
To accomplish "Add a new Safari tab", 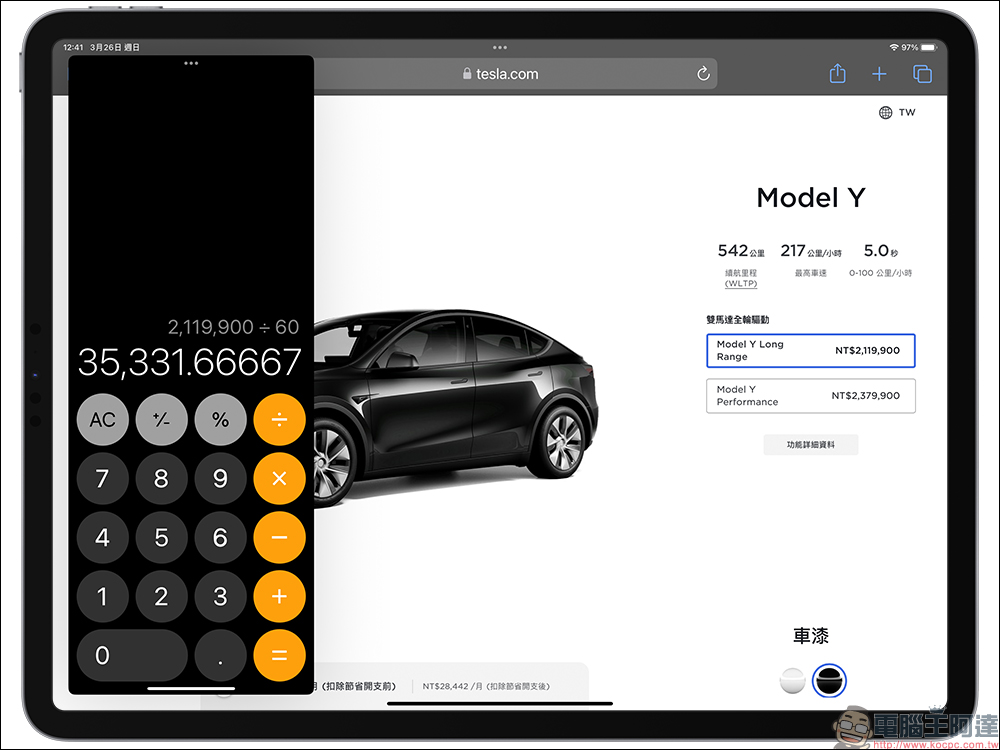I will click(x=879, y=74).
